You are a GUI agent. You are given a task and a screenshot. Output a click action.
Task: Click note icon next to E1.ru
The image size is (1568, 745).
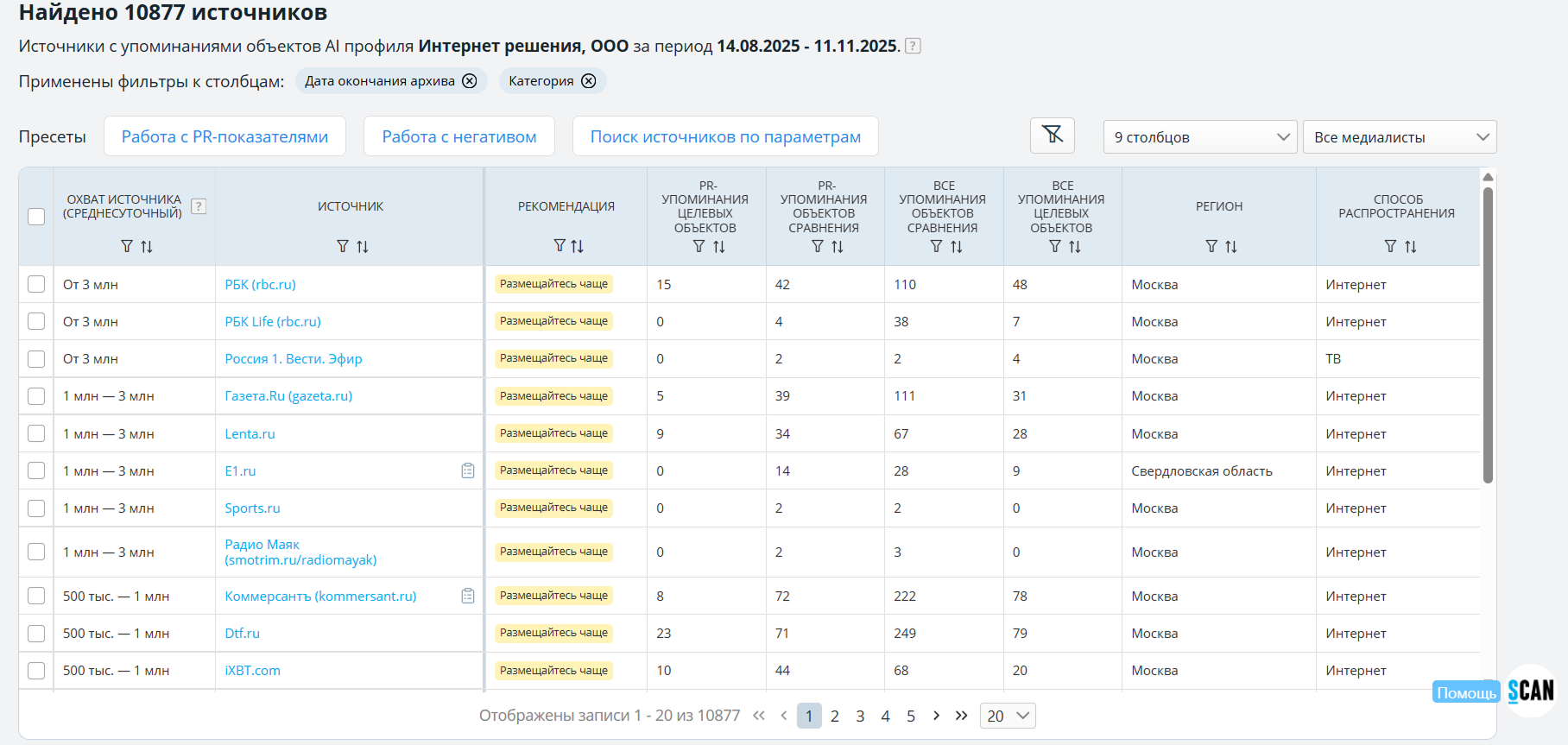(x=468, y=470)
